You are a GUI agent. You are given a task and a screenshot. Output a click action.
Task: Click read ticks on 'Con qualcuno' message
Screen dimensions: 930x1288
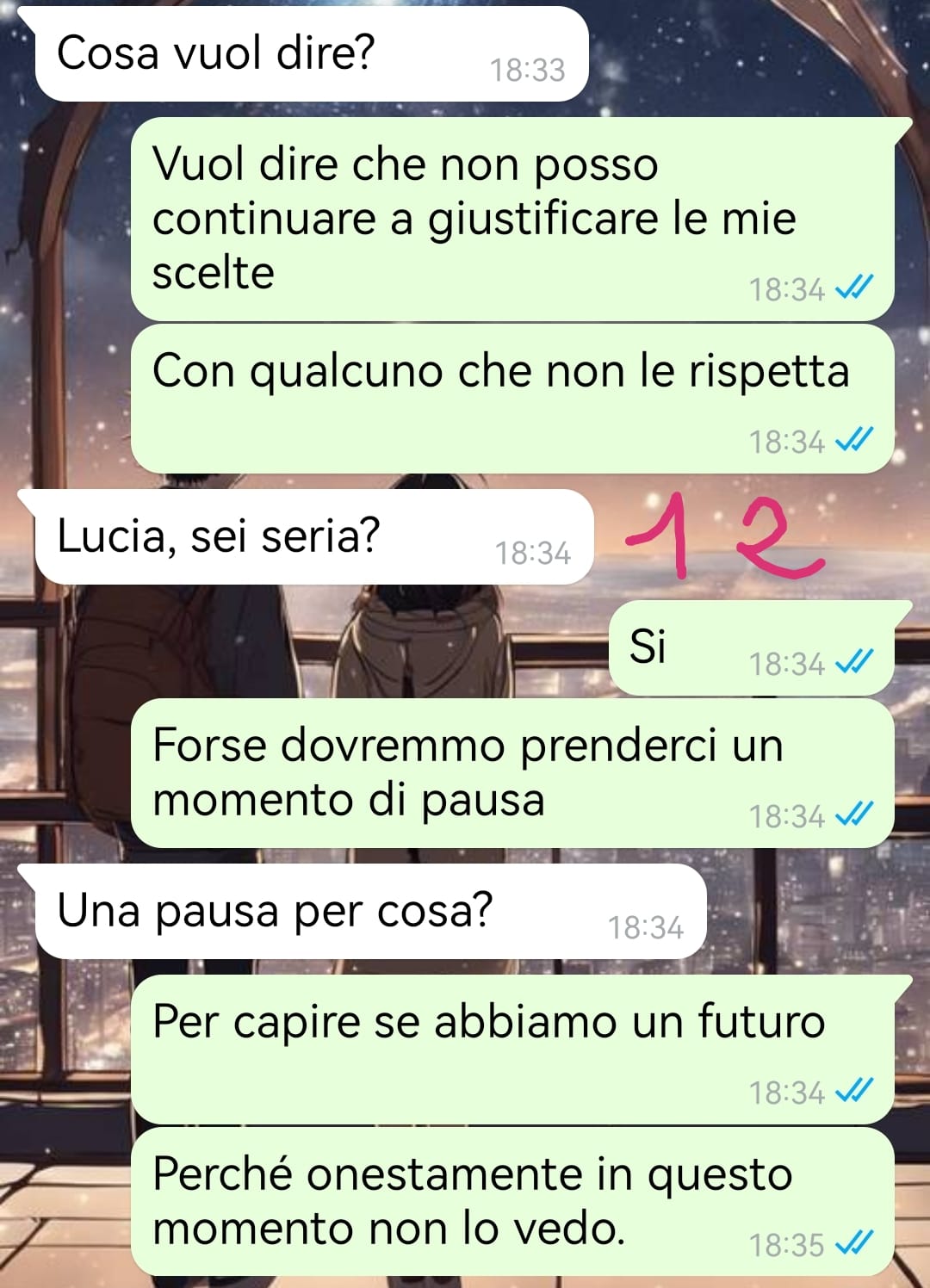854,440
